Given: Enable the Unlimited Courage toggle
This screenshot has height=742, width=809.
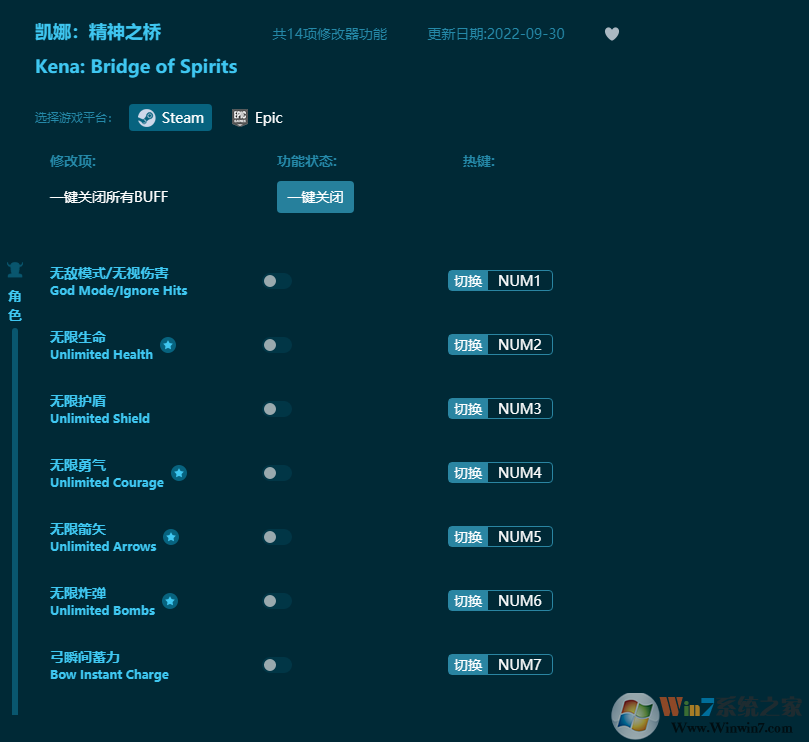Looking at the screenshot, I should pyautogui.click(x=277, y=473).
